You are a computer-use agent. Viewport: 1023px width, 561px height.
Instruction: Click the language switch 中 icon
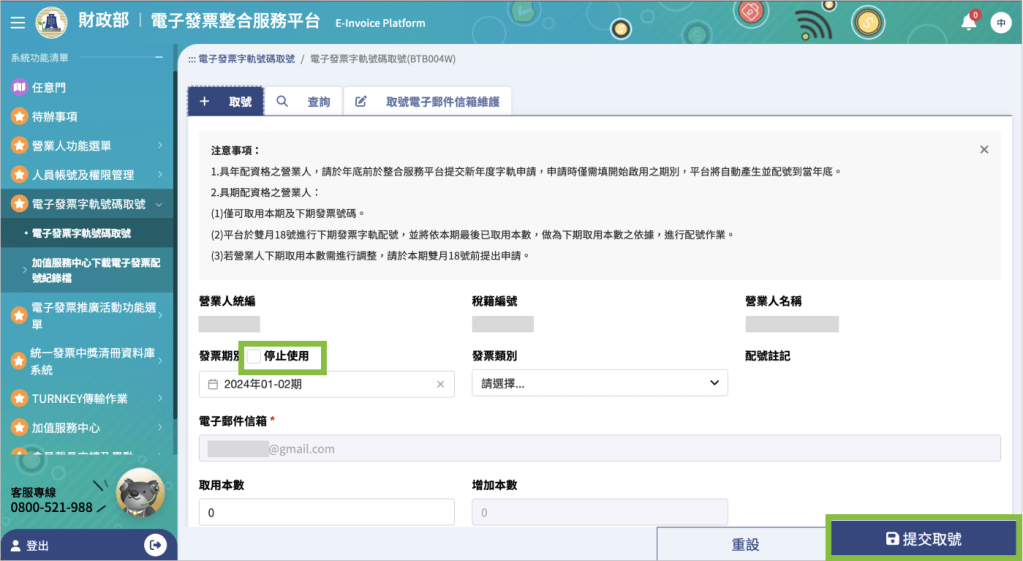(1000, 22)
